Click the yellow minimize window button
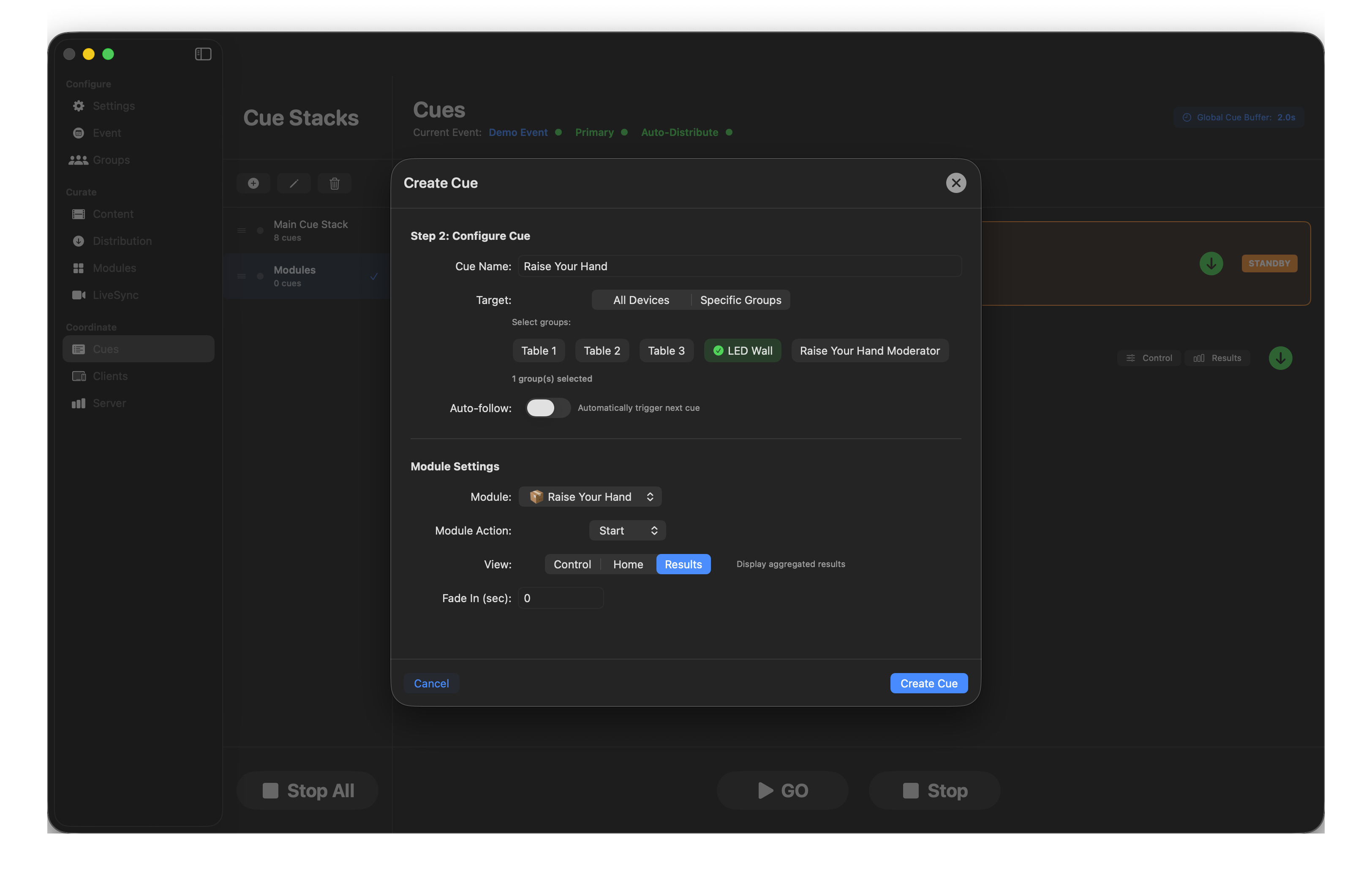 pyautogui.click(x=89, y=54)
